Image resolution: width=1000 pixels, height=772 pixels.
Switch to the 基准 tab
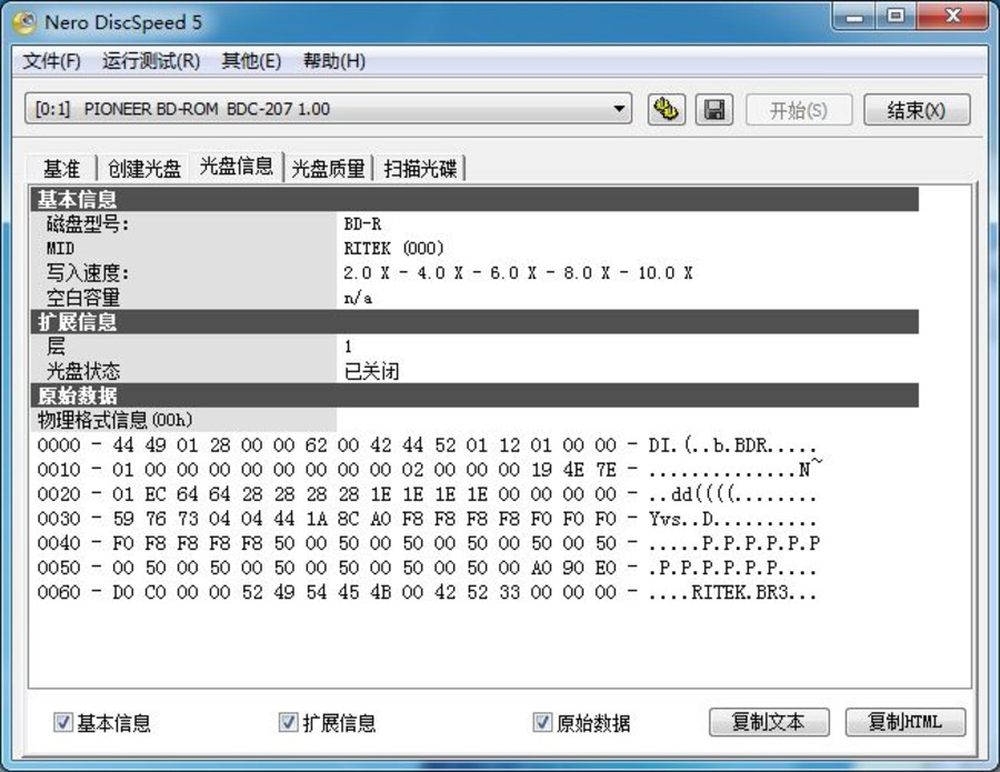point(62,169)
